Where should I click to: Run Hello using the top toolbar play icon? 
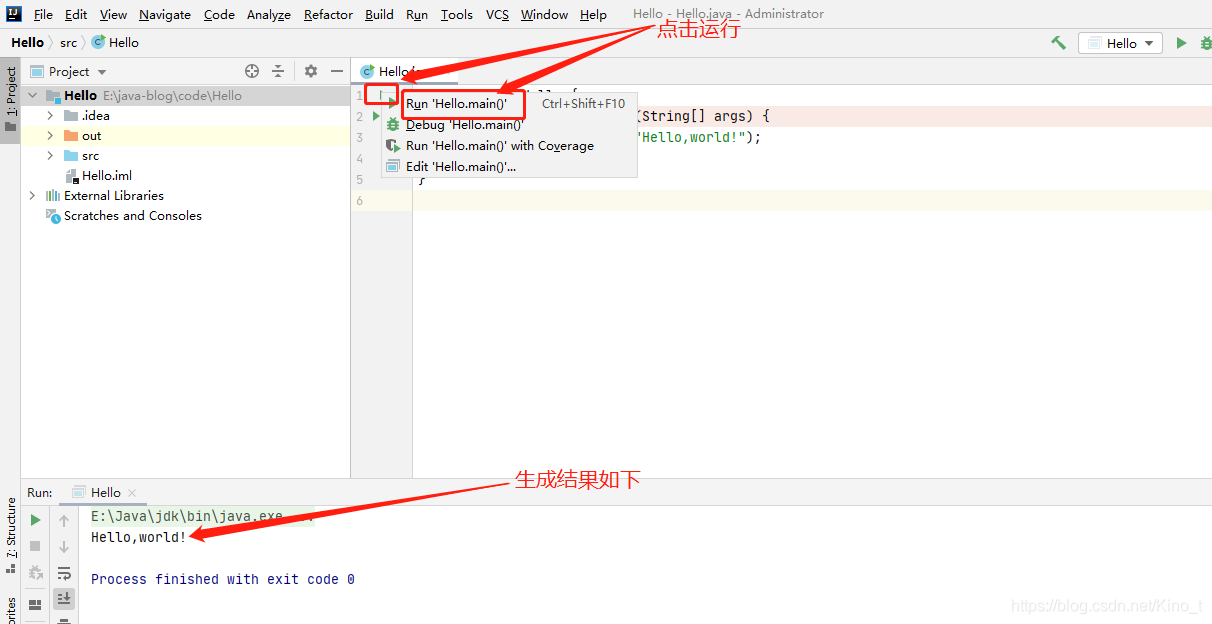pos(1181,43)
